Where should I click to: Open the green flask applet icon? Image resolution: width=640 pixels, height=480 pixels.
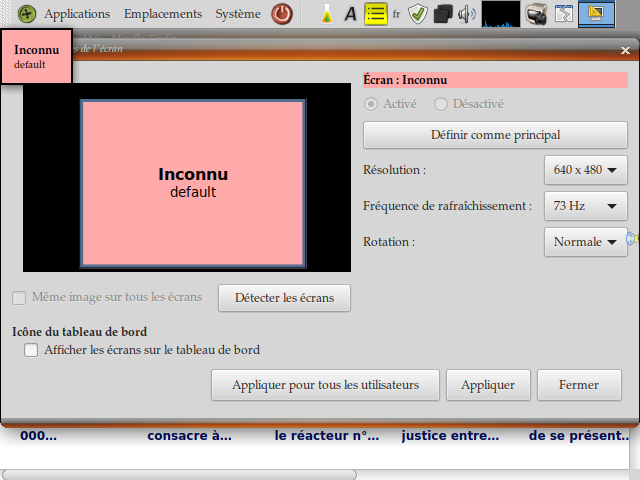coord(326,14)
